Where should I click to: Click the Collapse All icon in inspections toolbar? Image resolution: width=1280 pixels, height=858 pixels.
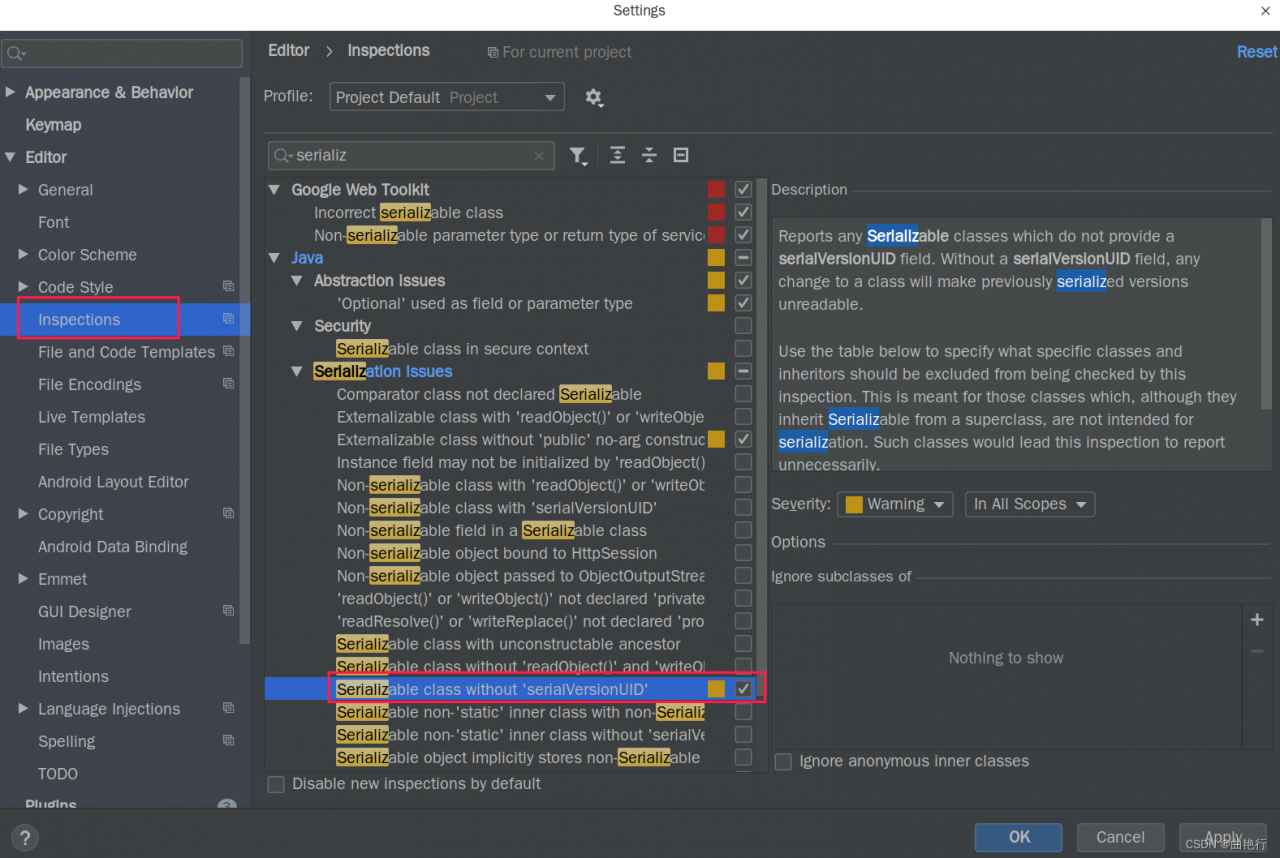point(649,155)
